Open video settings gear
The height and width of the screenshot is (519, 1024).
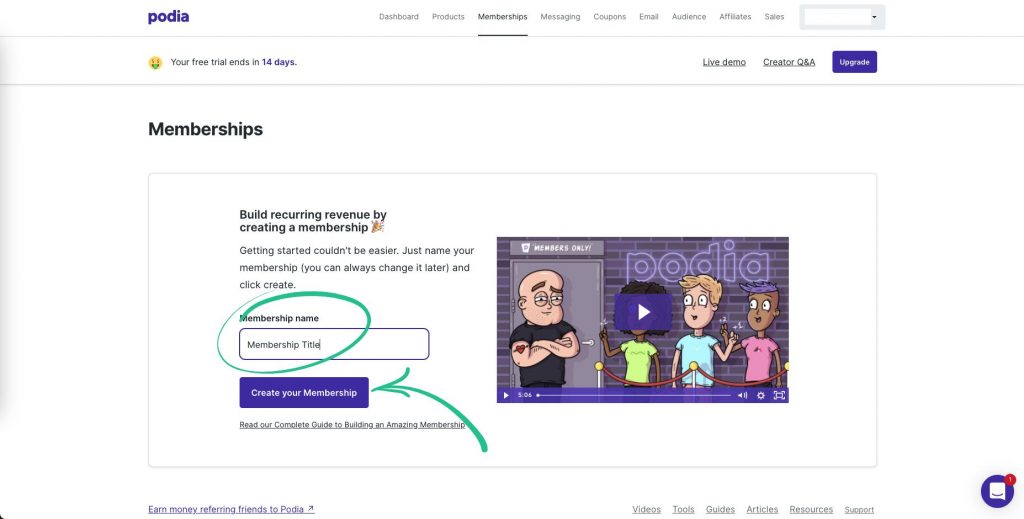(761, 395)
